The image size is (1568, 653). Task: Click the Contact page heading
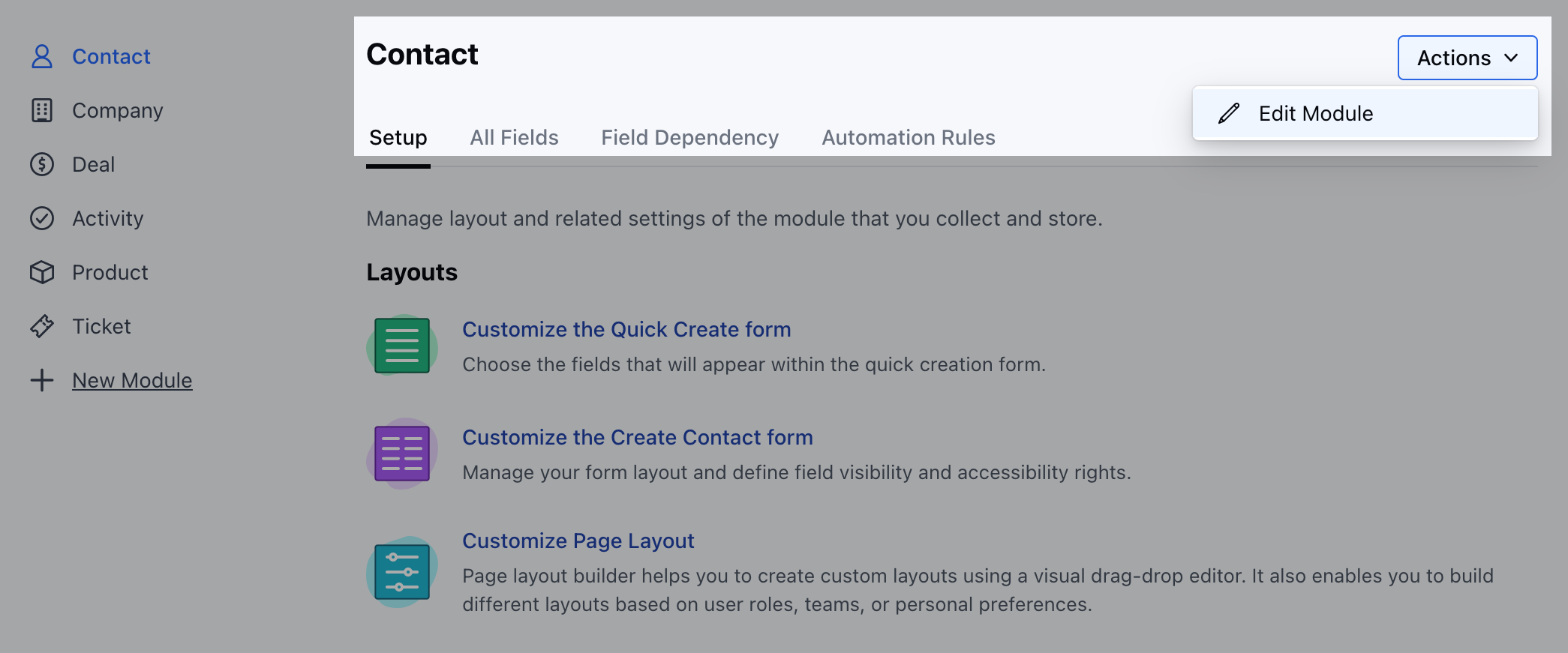pos(422,54)
